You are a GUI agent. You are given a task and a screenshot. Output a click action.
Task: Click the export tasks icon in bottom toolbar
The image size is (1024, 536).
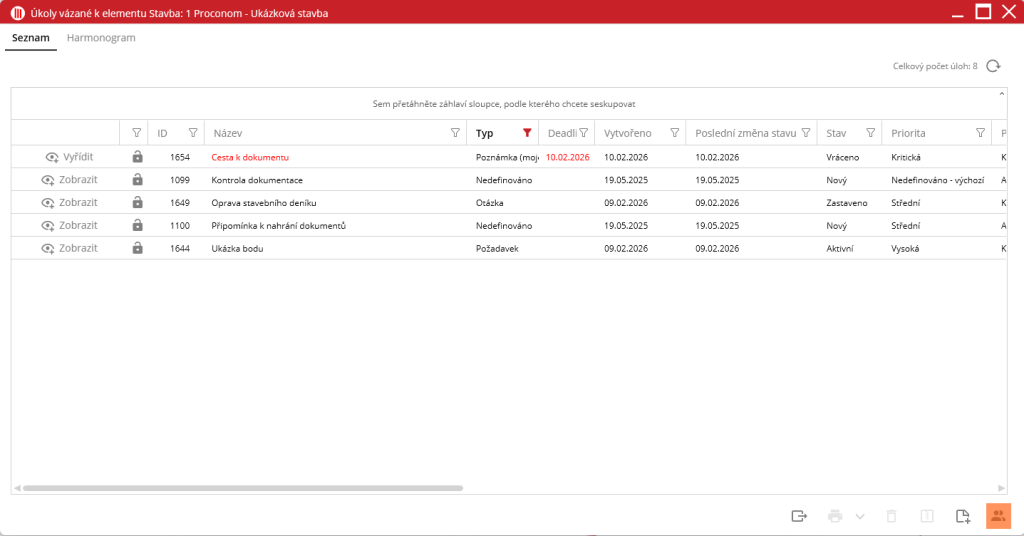[x=798, y=516]
